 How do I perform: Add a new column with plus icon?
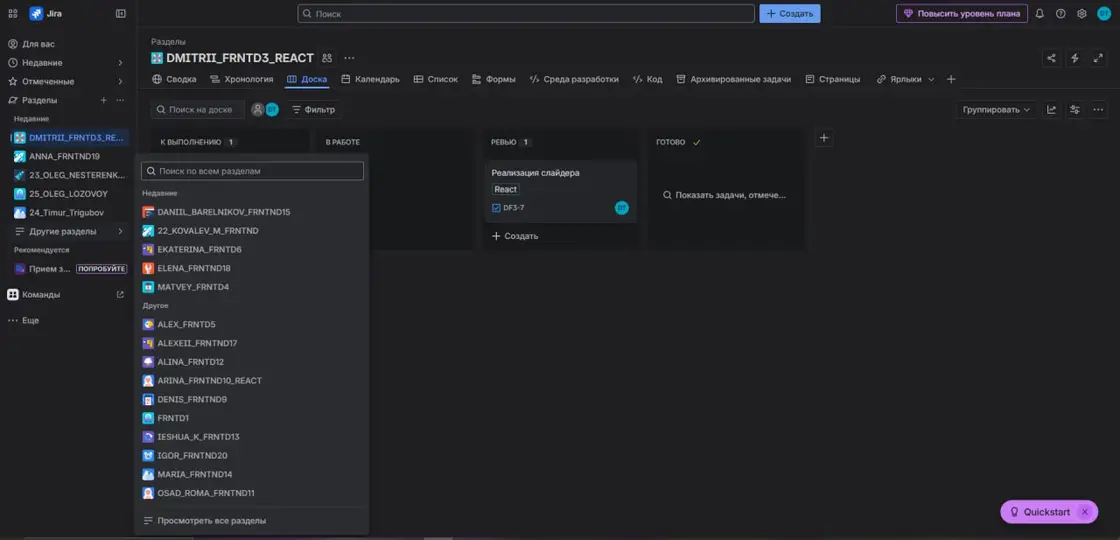824,138
